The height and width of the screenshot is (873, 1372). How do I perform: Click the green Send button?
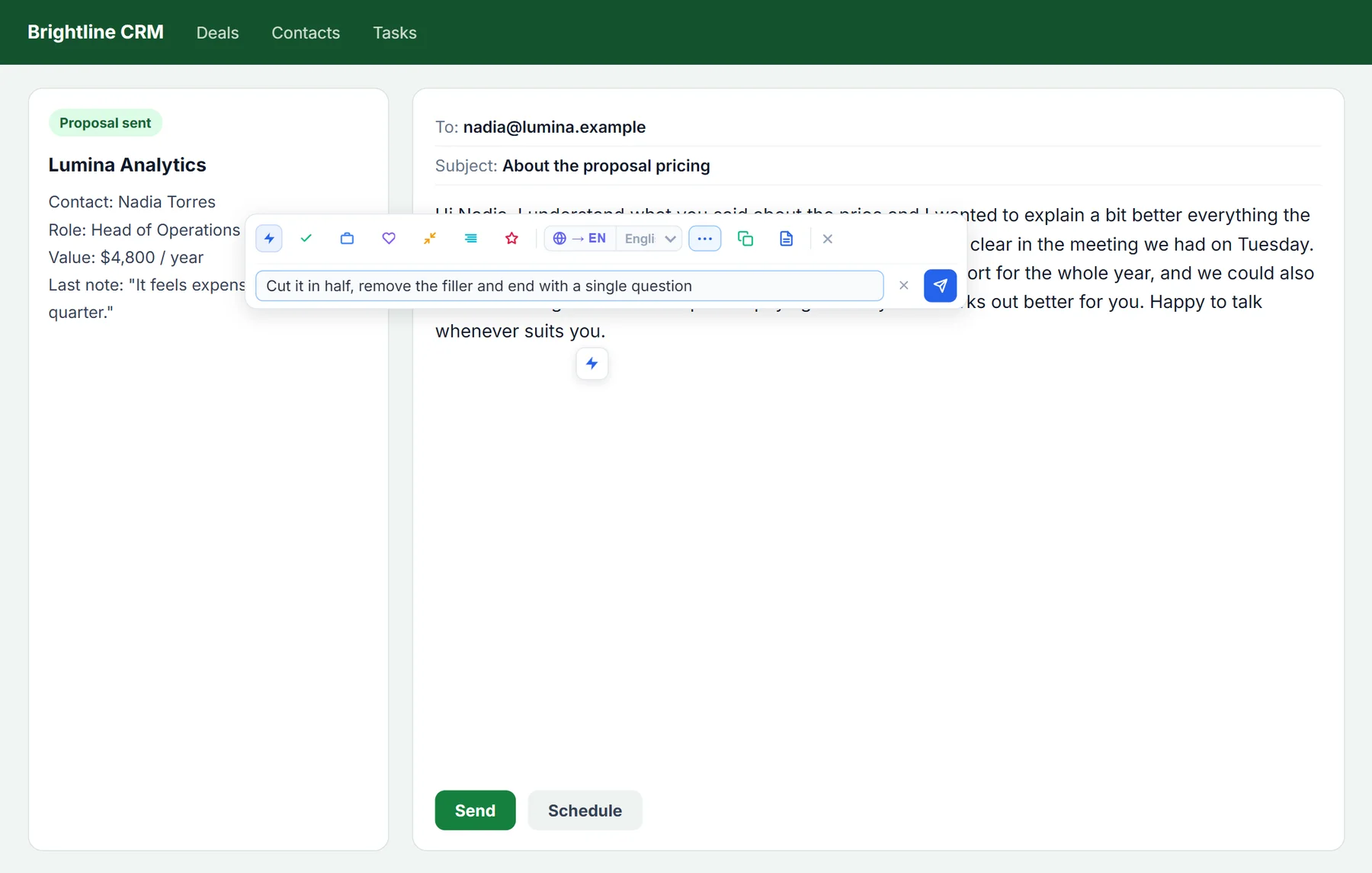475,810
